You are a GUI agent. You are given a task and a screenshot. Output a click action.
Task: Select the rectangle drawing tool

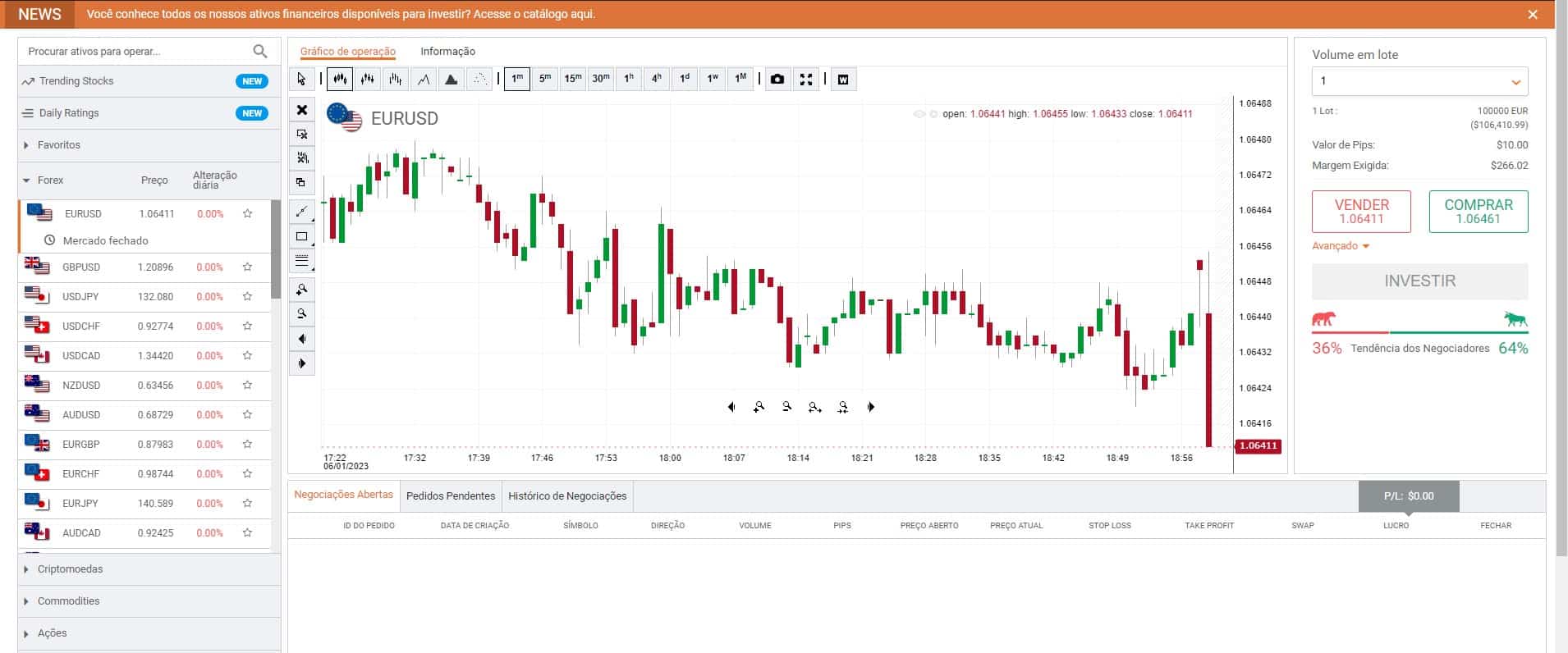tap(301, 236)
